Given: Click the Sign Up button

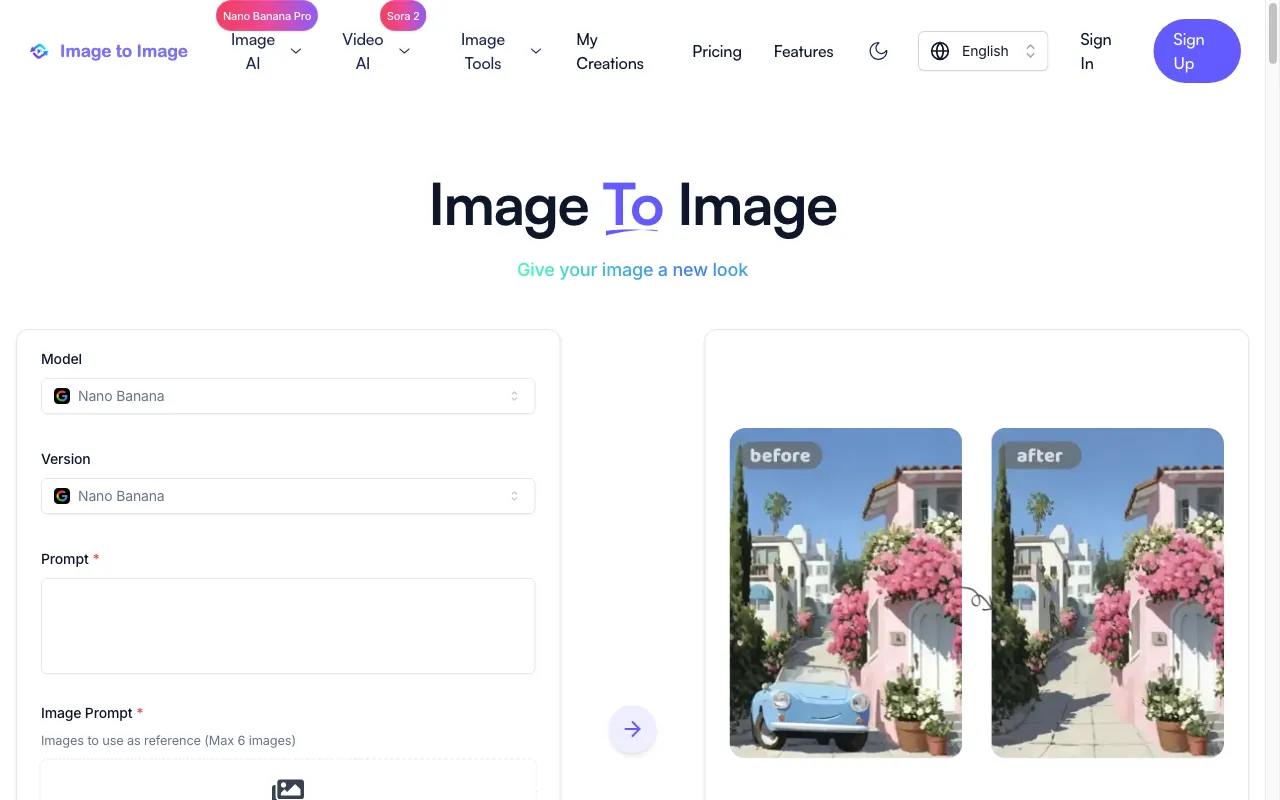Looking at the screenshot, I should pyautogui.click(x=1197, y=51).
